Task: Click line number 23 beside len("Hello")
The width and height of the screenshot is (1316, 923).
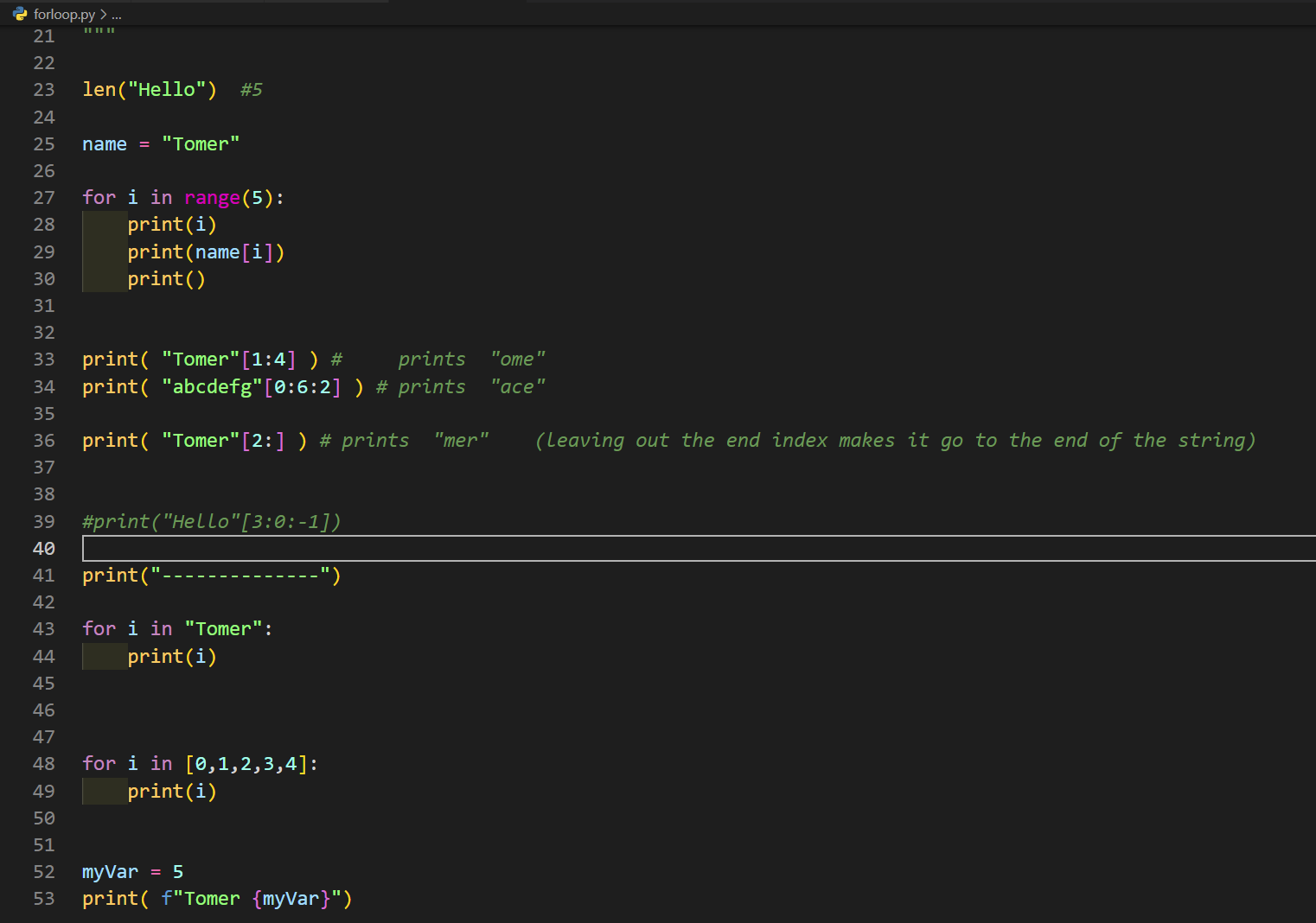Action: coord(43,89)
